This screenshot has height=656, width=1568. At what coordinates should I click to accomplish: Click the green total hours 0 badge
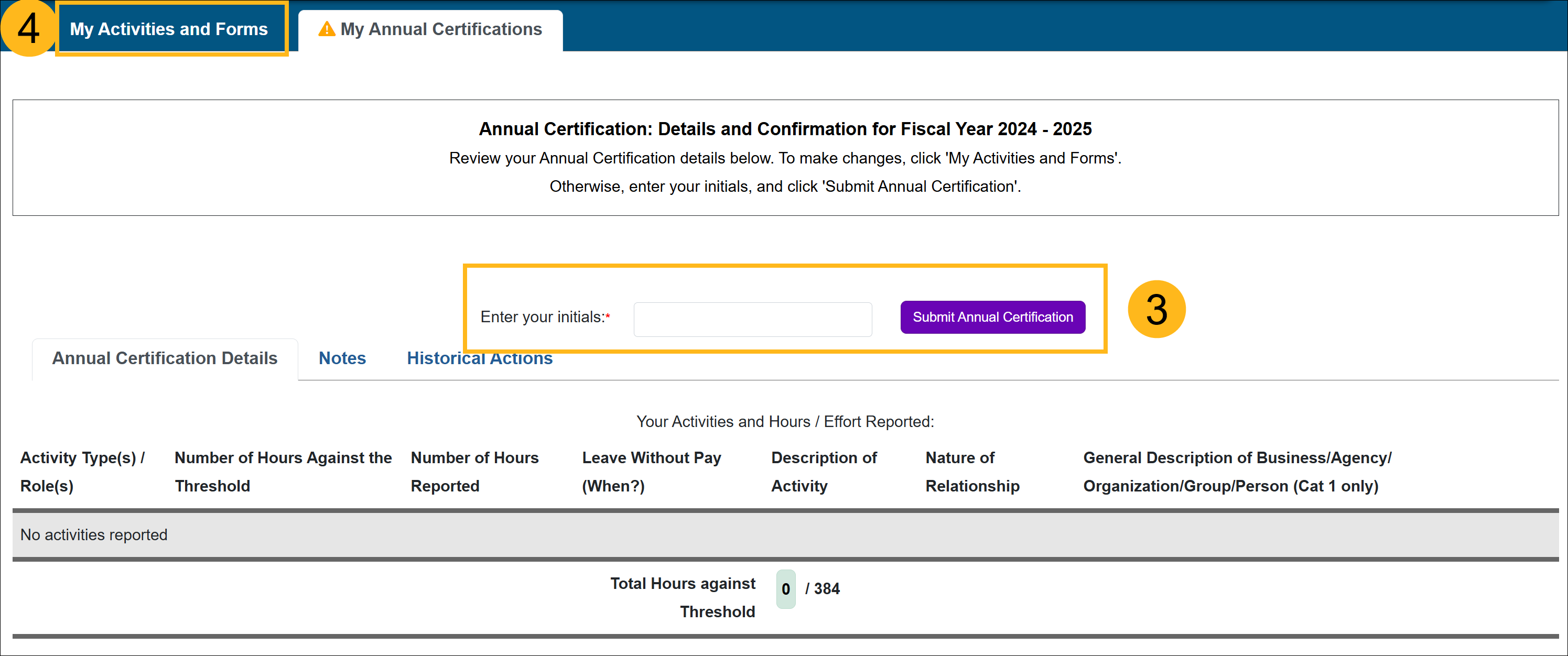tap(785, 589)
